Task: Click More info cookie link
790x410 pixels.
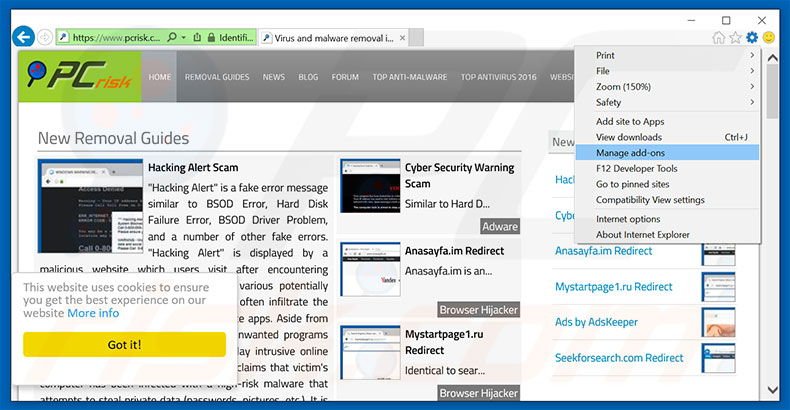Action: coord(93,313)
